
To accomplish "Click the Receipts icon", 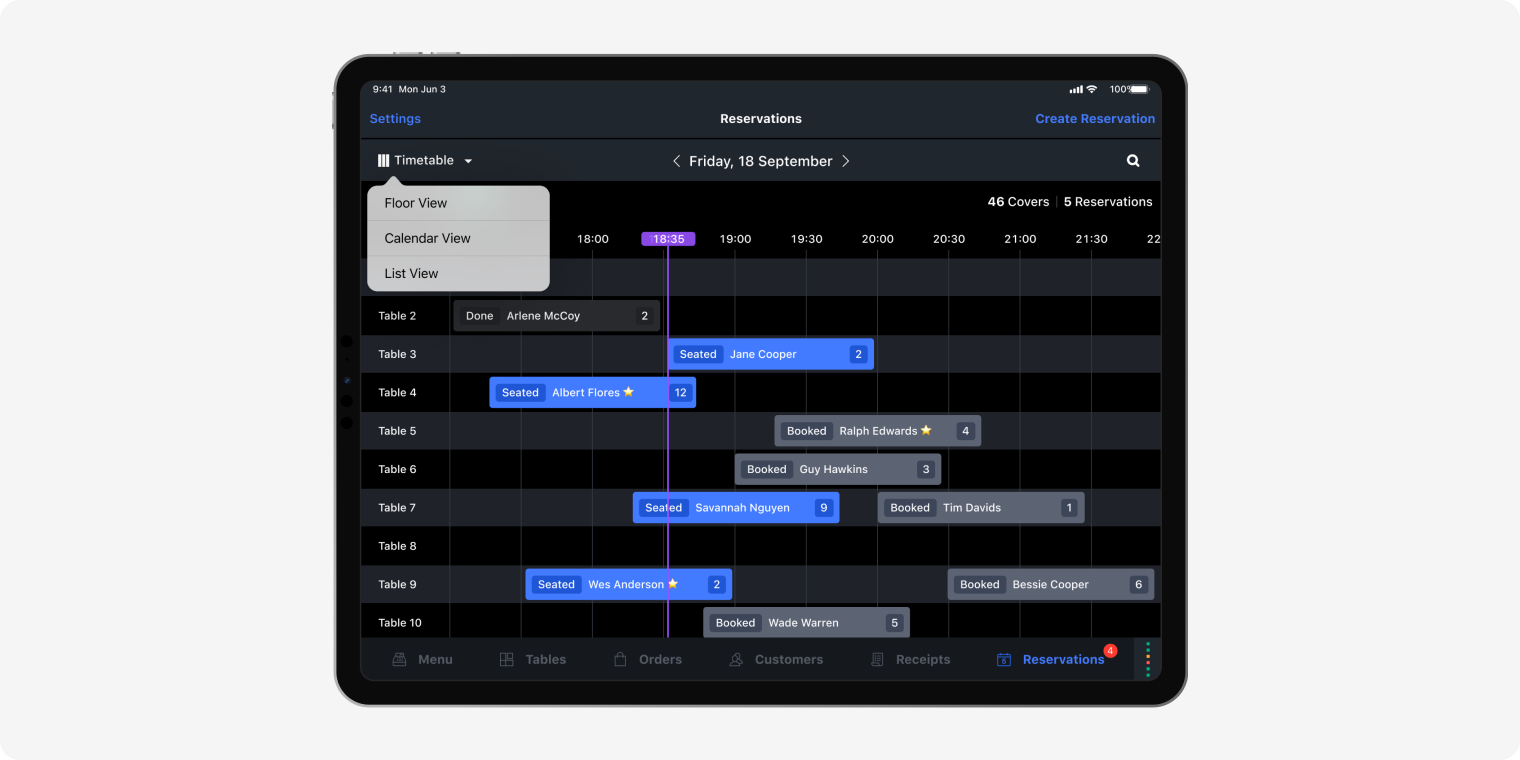I will click(878, 660).
